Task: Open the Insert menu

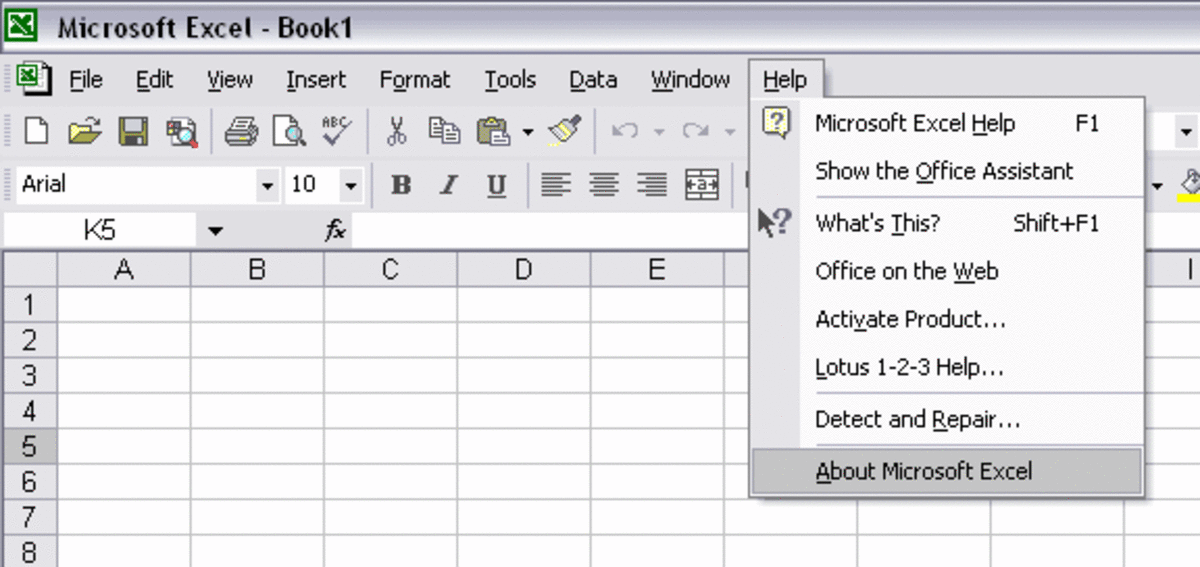Action: pos(315,79)
